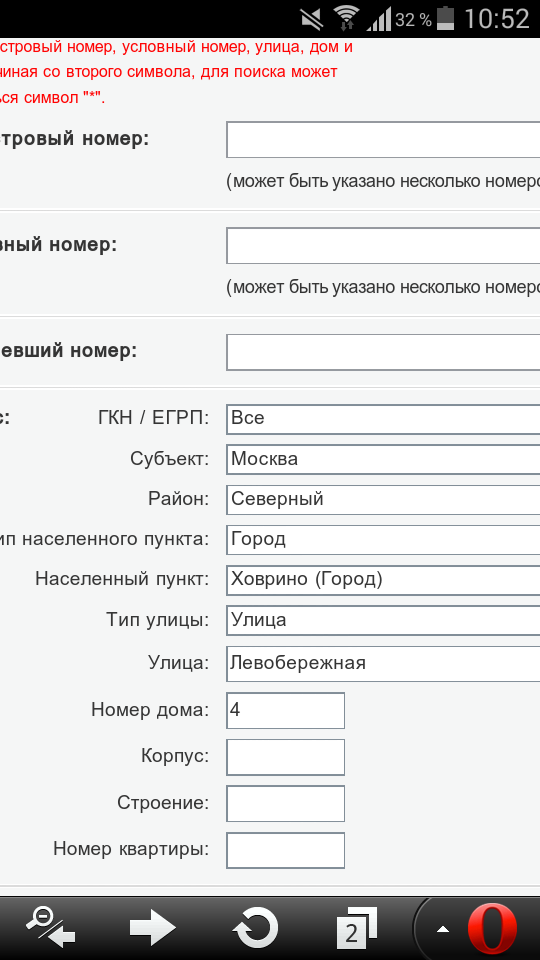Tap the muted sound status icon
Screen dimensions: 540x960
click(313, 19)
